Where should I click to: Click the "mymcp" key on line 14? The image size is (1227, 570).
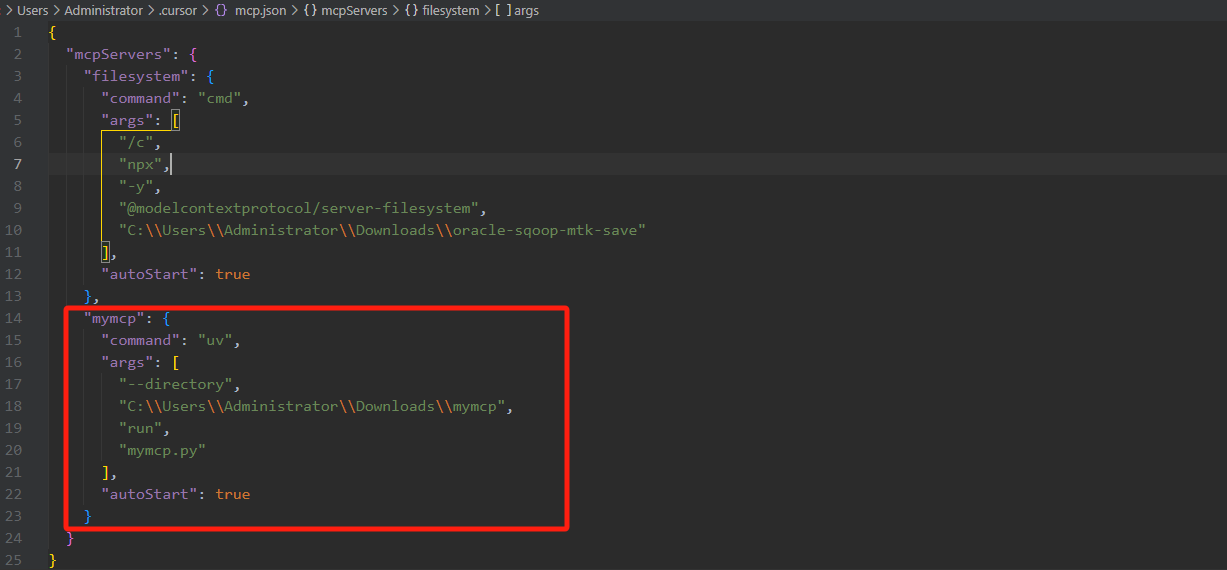coord(113,318)
